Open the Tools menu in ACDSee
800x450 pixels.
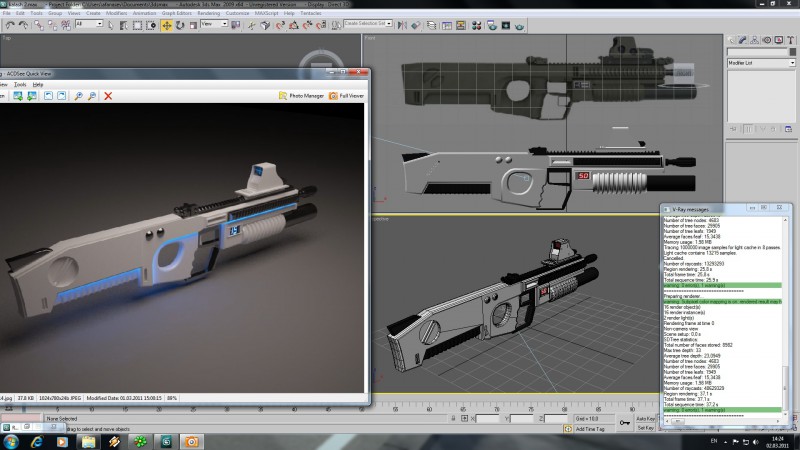19,85
